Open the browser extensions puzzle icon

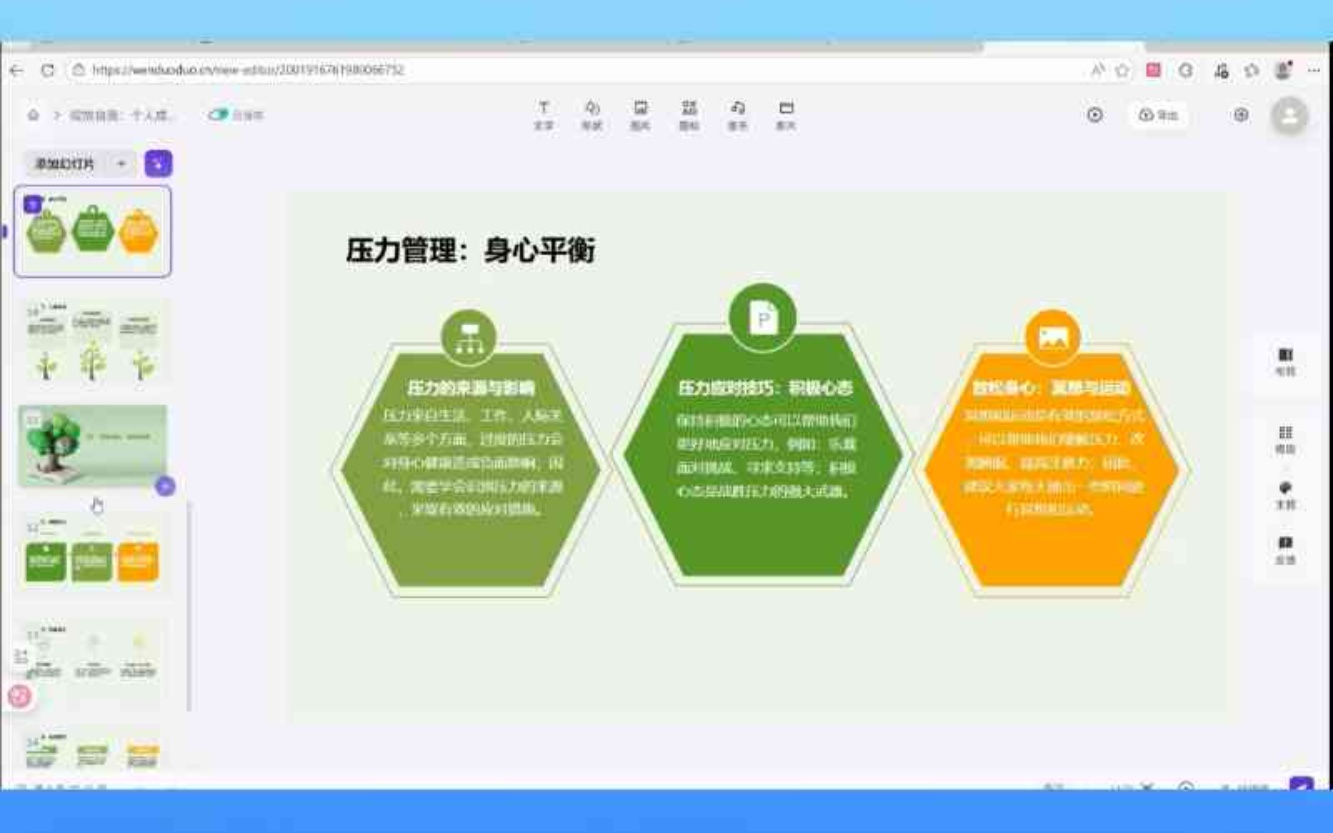tap(1251, 70)
